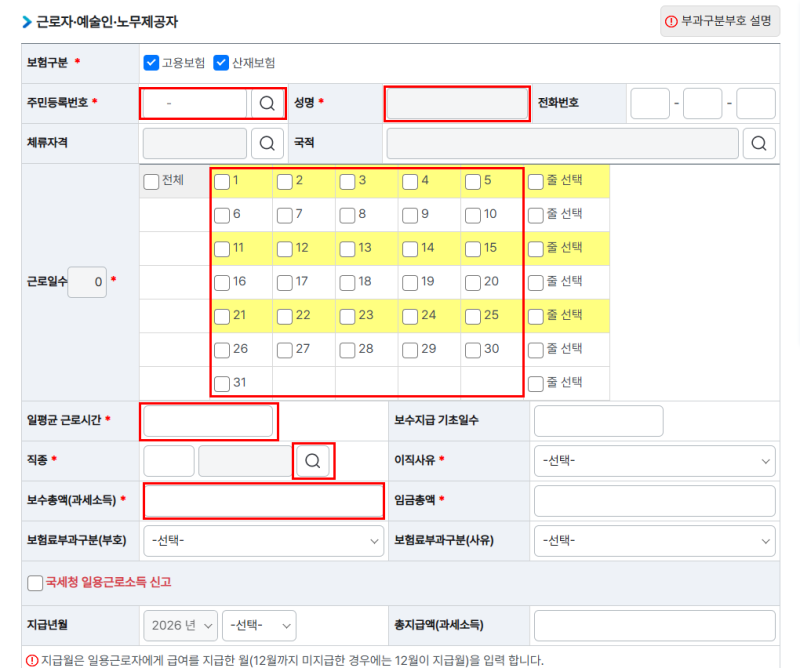Screen dimensions: 800x668
Task: Check day 31 checkbox
Action: pyautogui.click(x=222, y=384)
